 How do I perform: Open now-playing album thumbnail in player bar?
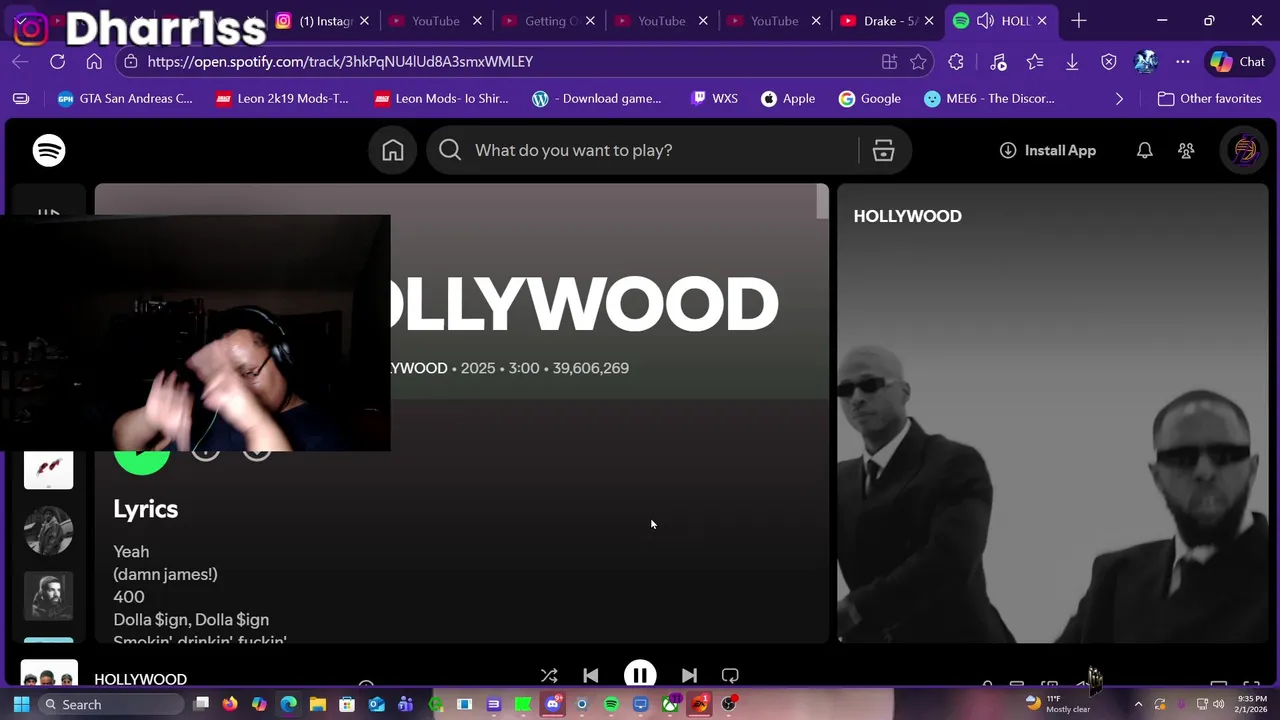pyautogui.click(x=49, y=674)
